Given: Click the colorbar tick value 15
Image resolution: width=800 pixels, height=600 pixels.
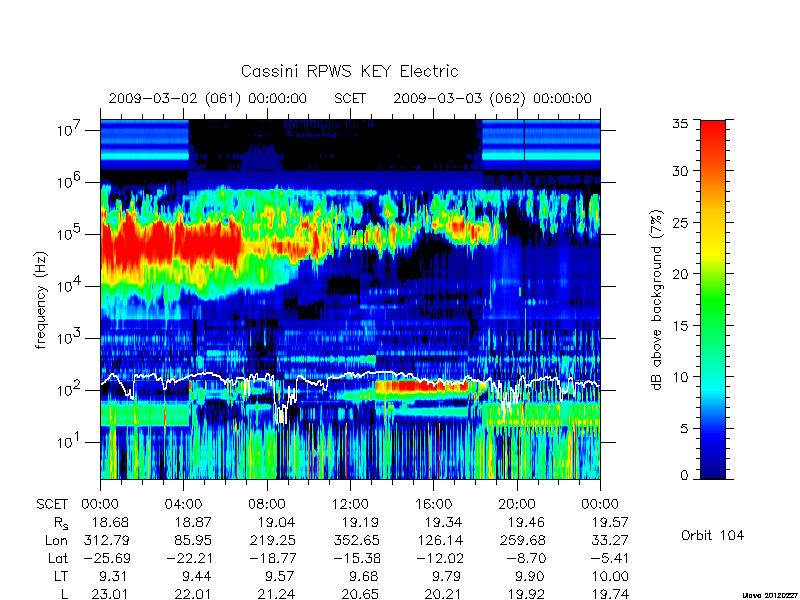Looking at the screenshot, I should pos(680,325).
